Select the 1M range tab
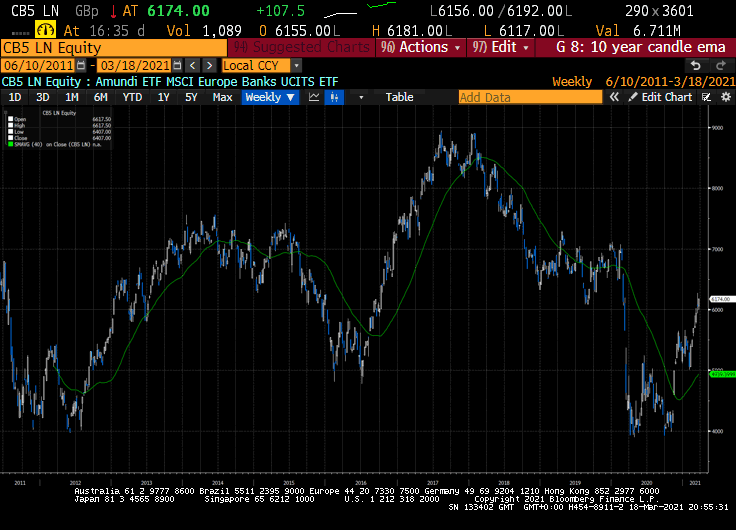 coord(71,97)
